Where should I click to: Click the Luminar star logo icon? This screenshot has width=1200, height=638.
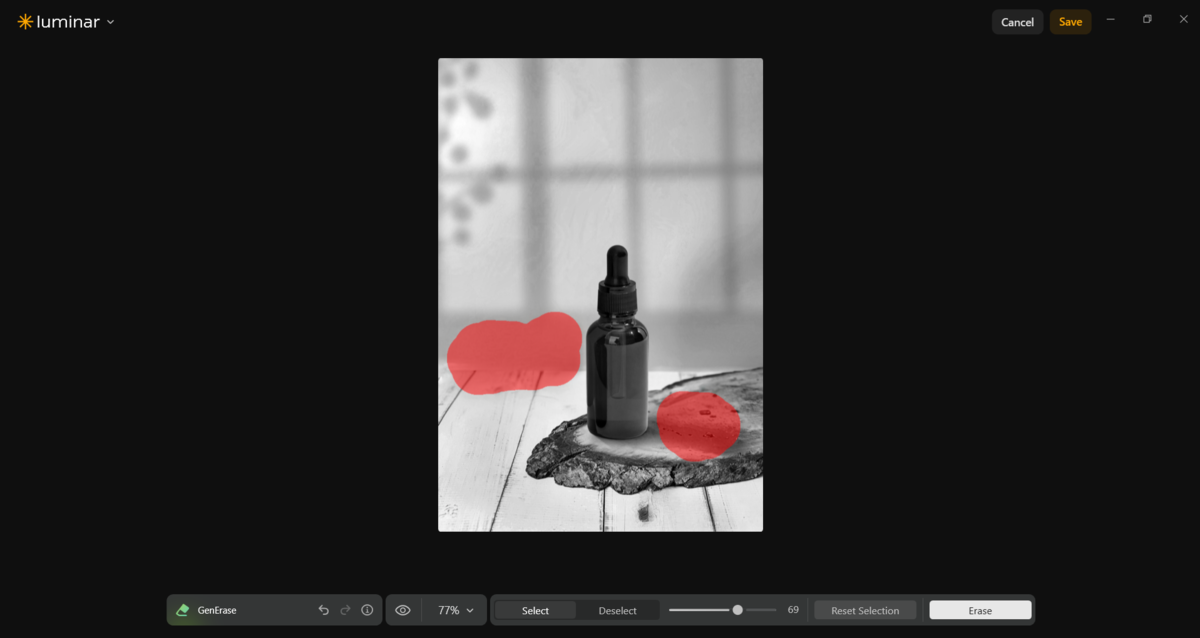coord(25,22)
